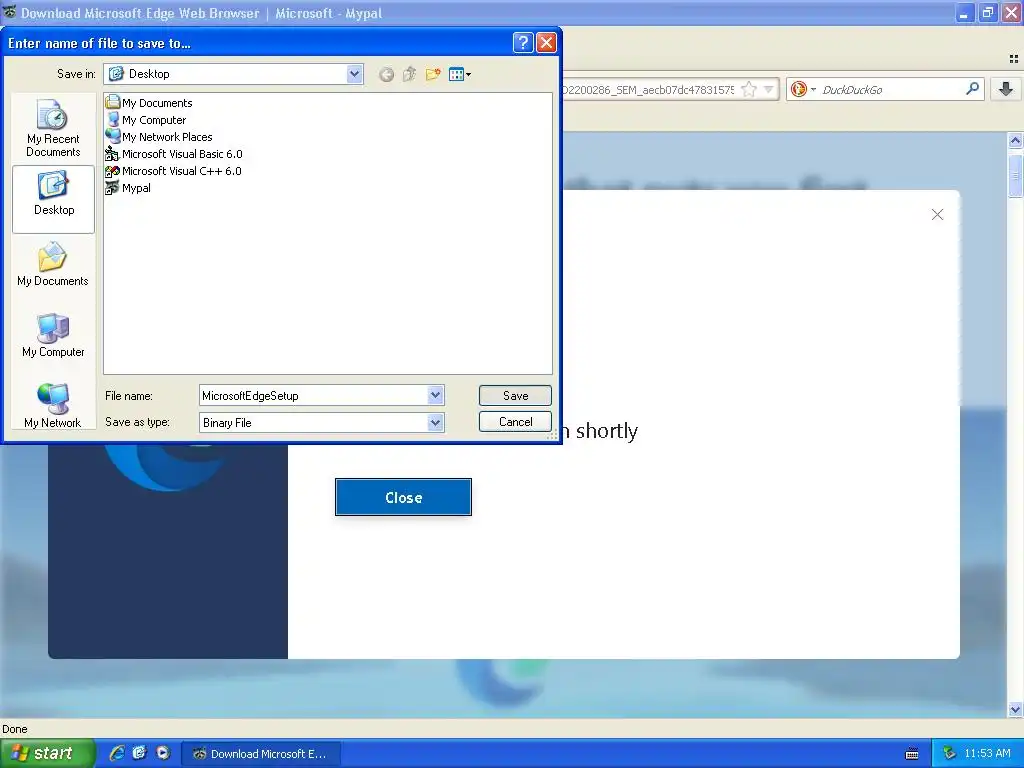Screen dimensions: 1024x768
Task: Dismiss the web popup with X icon
Action: [937, 214]
